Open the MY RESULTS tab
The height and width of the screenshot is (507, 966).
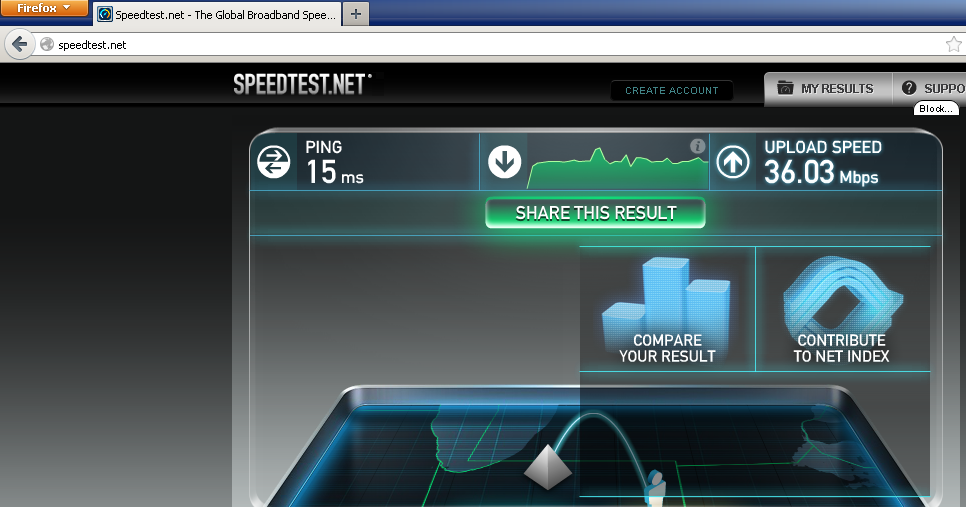828,89
